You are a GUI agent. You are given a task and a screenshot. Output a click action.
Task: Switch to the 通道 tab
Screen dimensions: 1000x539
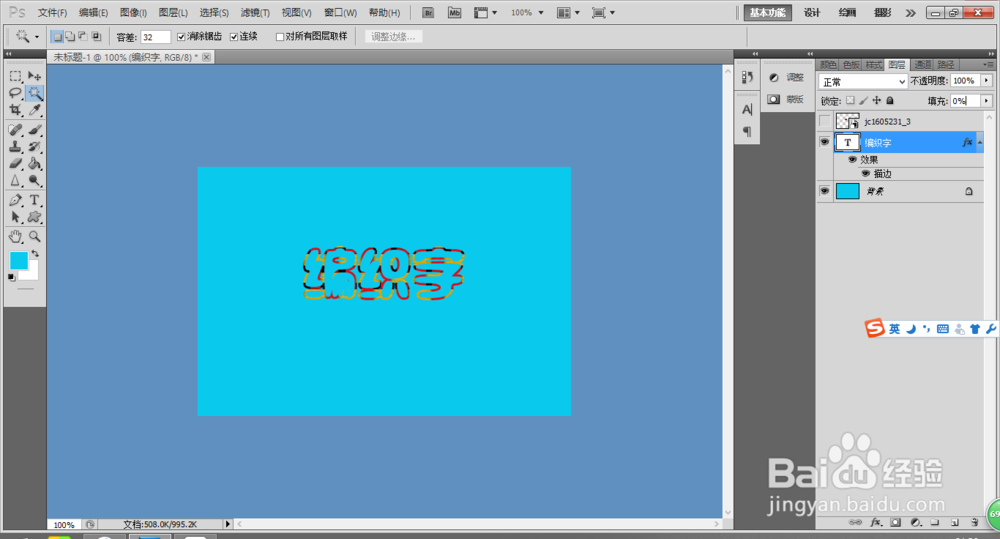pyautogui.click(x=922, y=64)
